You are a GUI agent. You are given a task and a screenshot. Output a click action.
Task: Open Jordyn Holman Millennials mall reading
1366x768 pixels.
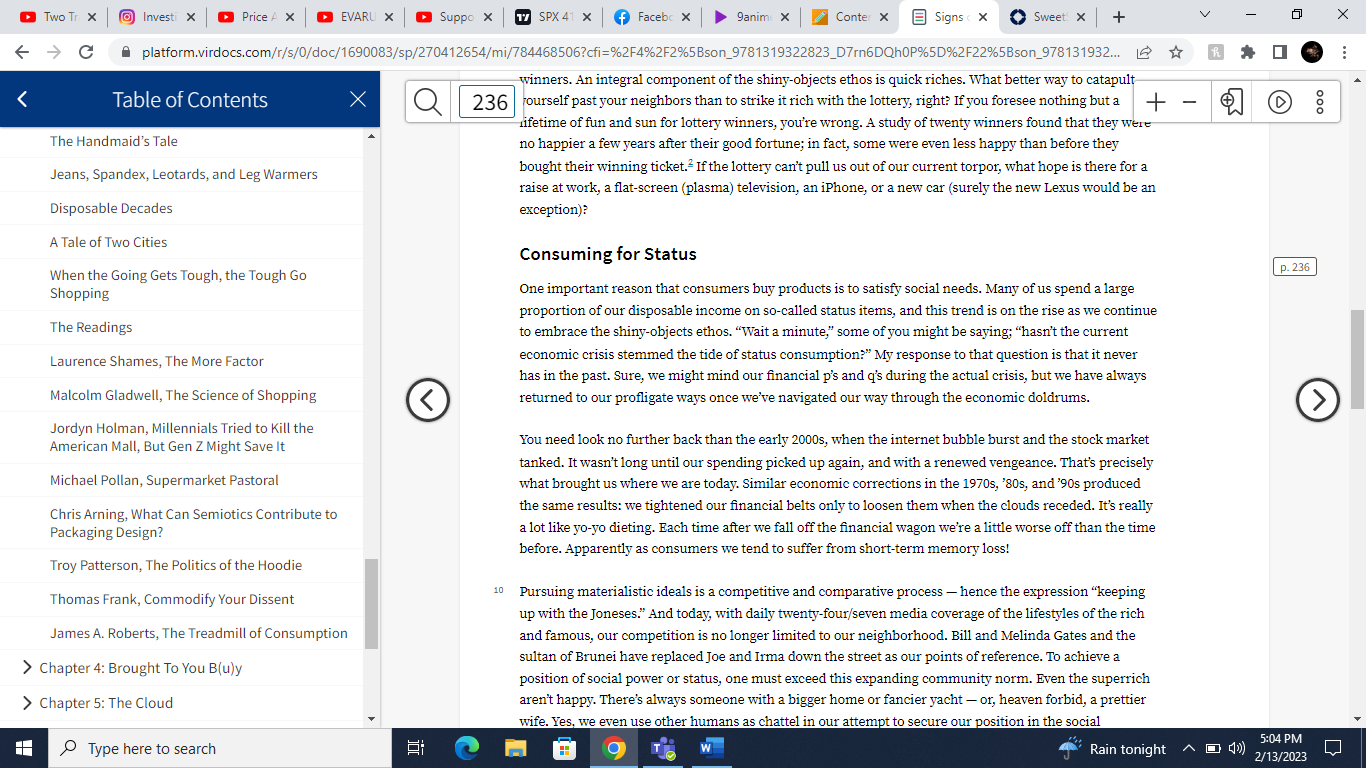[182, 437]
